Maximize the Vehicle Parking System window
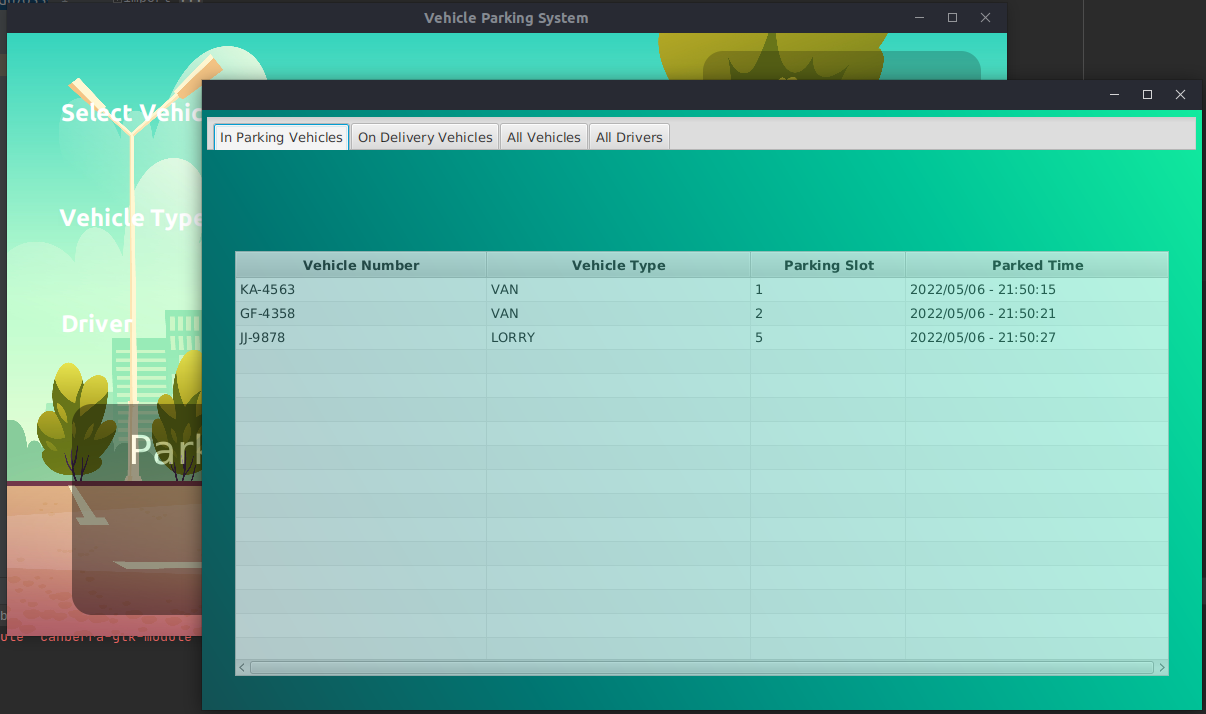The image size is (1206, 714). pos(952,17)
